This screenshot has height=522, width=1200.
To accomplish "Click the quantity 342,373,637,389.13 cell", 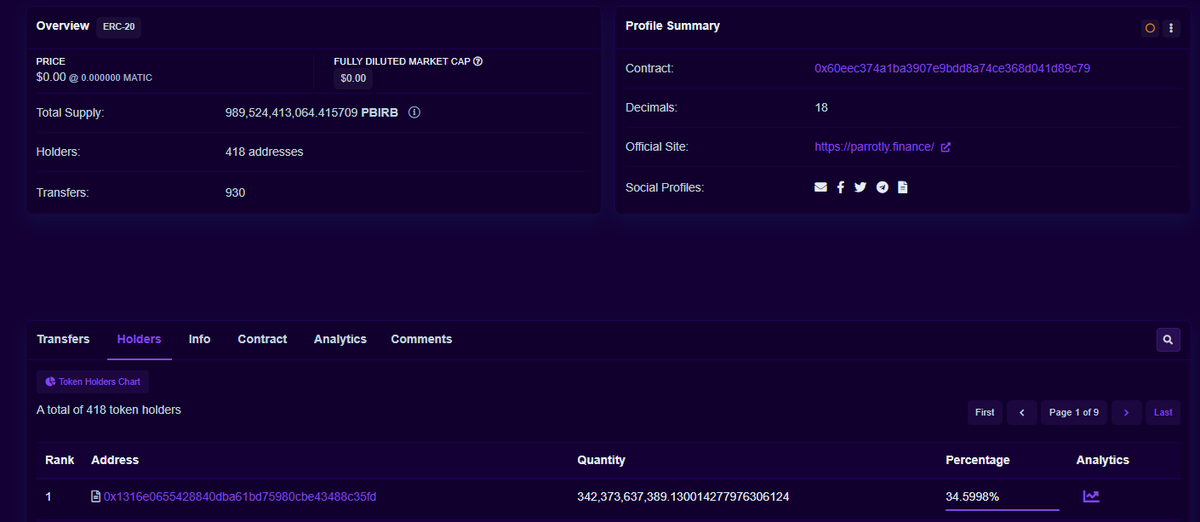I will pos(684,496).
